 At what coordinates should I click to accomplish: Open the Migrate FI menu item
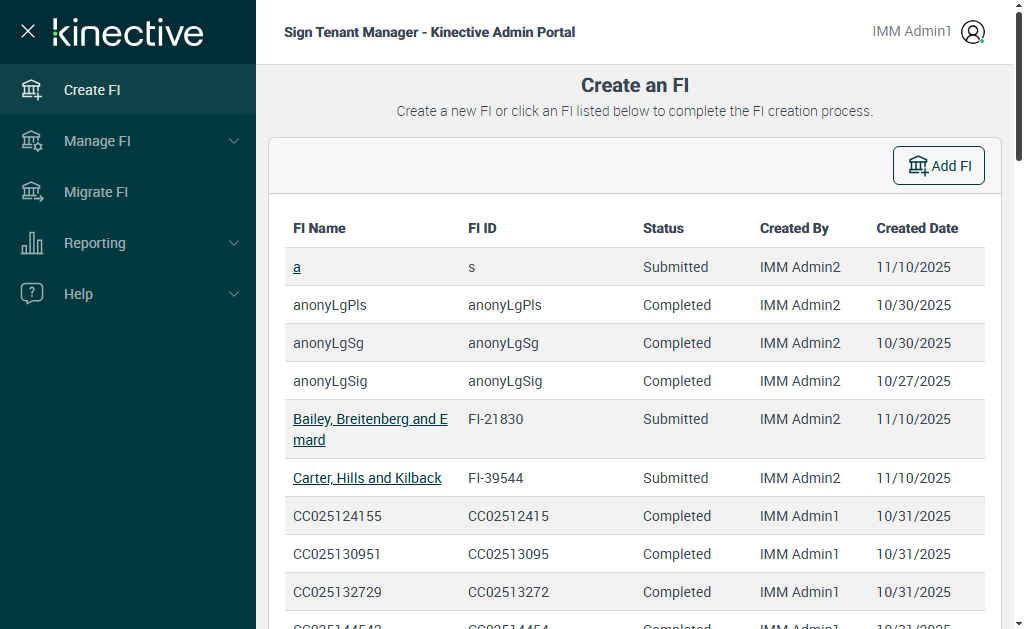[96, 192]
